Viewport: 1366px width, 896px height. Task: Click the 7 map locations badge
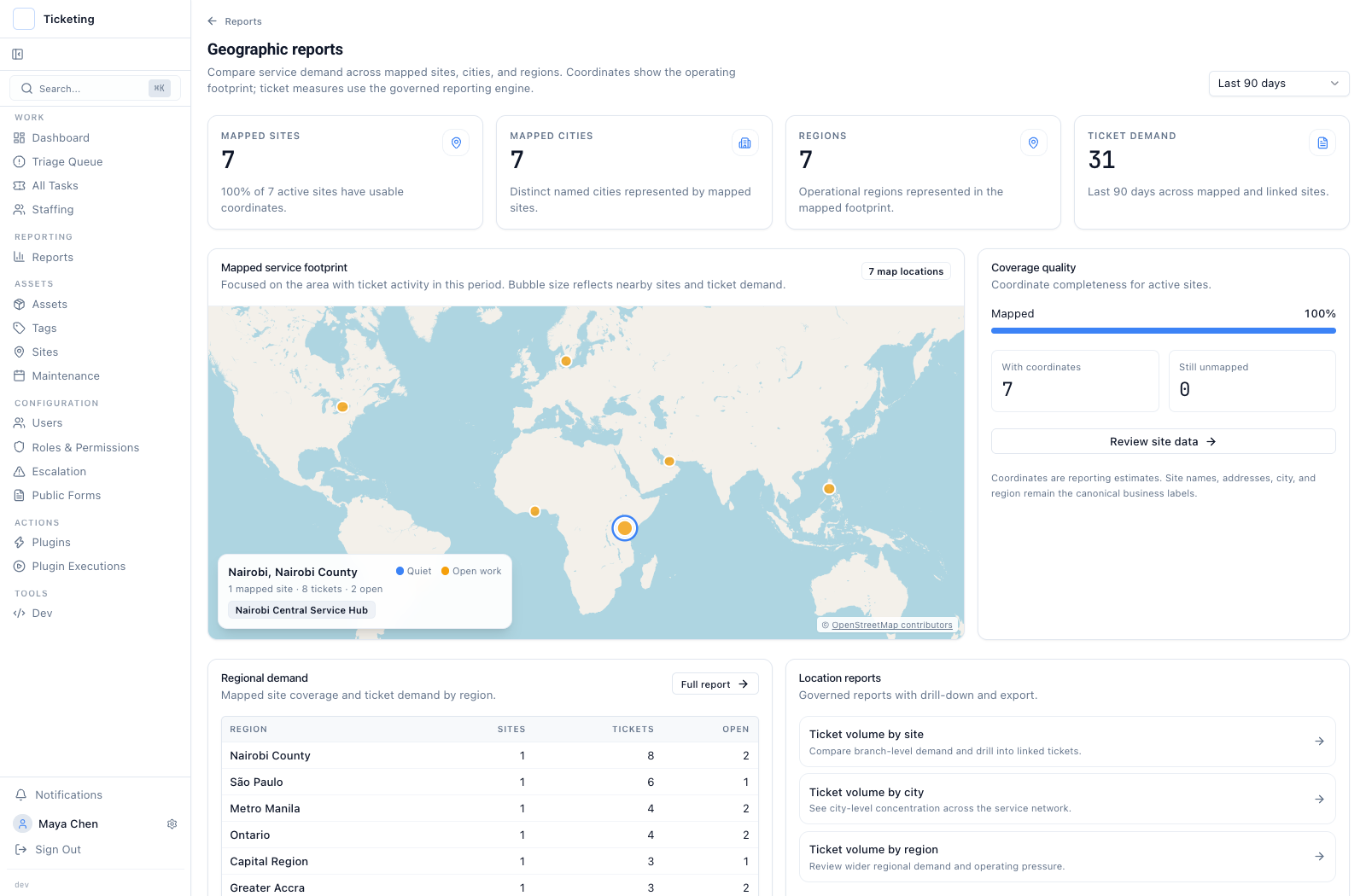pos(906,271)
